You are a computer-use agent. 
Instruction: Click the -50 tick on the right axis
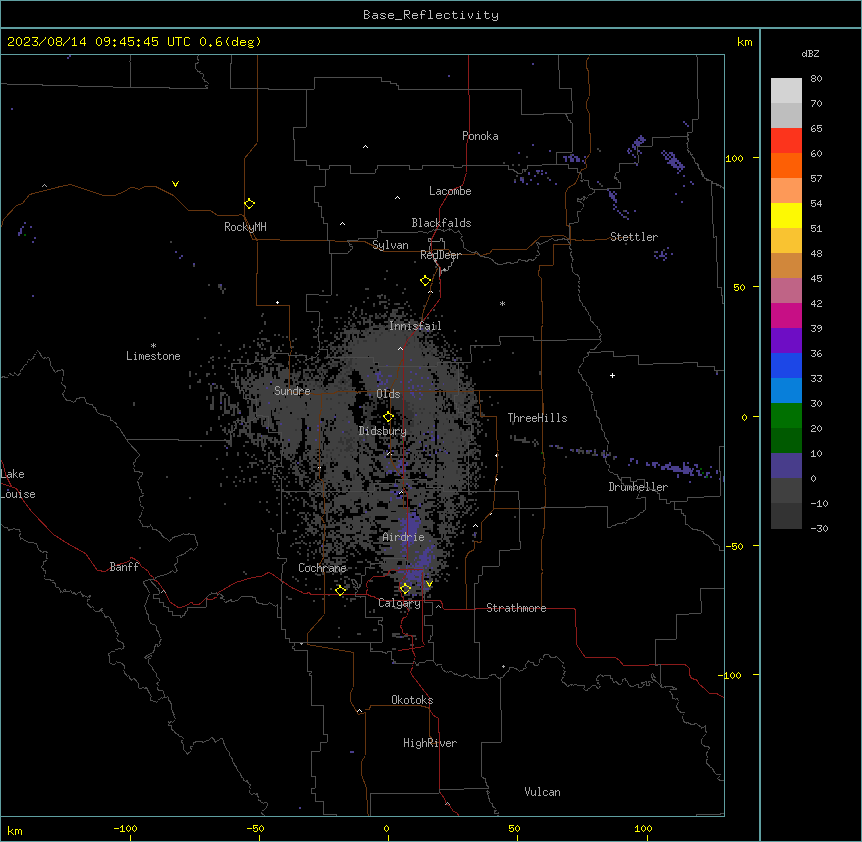(x=734, y=546)
